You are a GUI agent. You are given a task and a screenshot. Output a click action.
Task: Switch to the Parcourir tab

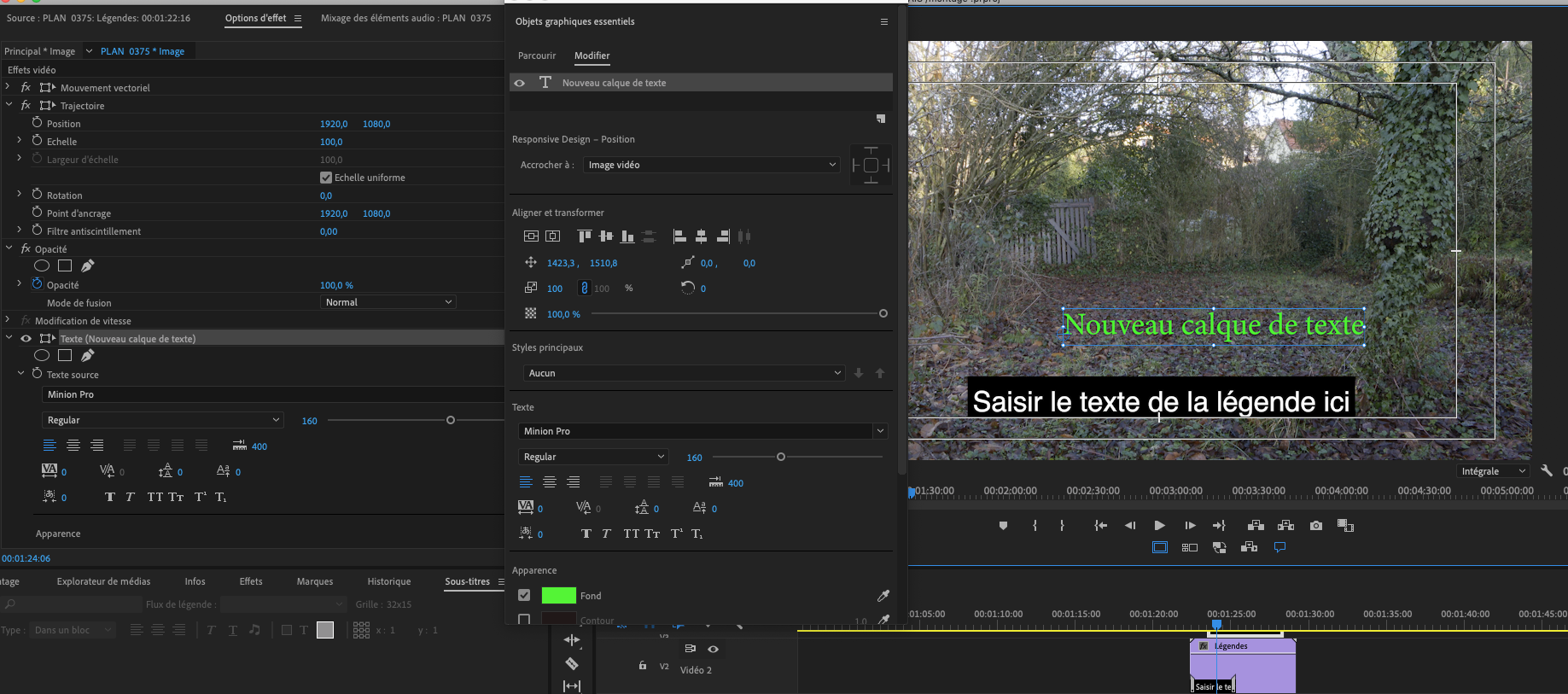(537, 55)
